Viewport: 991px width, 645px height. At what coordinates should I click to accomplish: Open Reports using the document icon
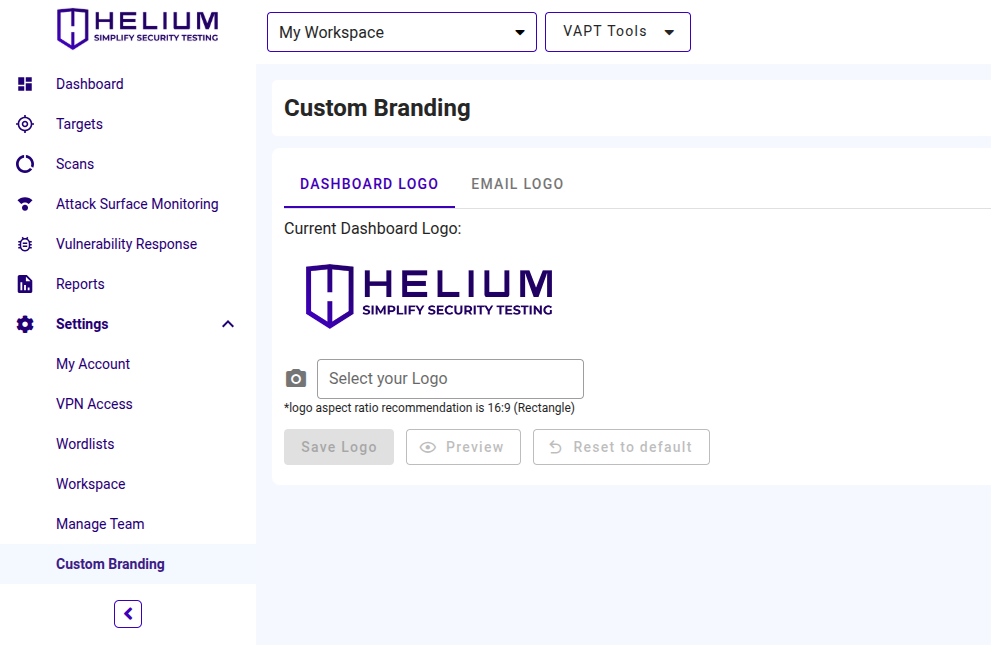[24, 284]
